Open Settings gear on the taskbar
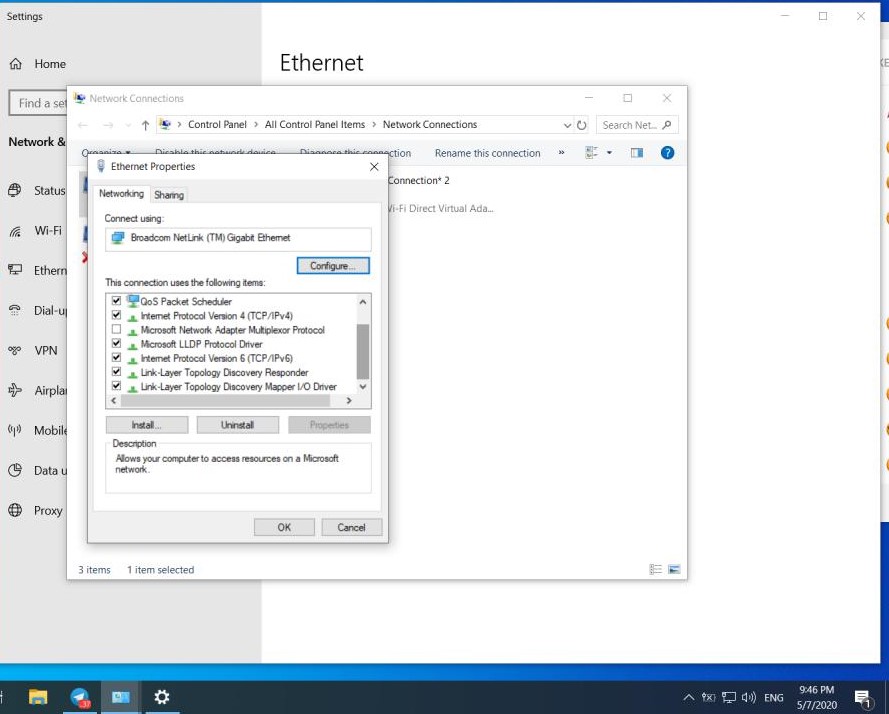889x714 pixels. pyautogui.click(x=162, y=697)
